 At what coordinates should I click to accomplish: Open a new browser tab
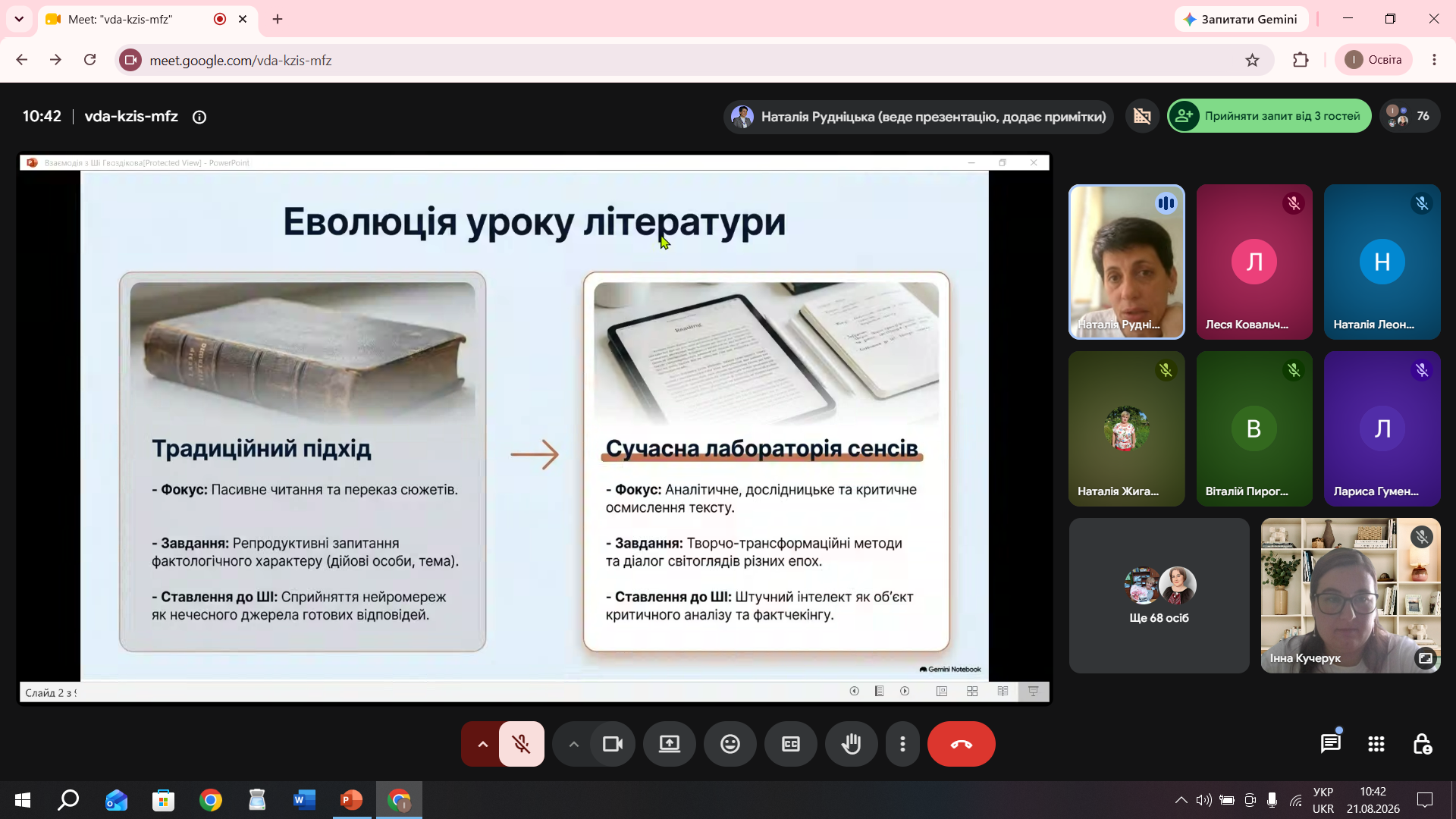pos(278,19)
